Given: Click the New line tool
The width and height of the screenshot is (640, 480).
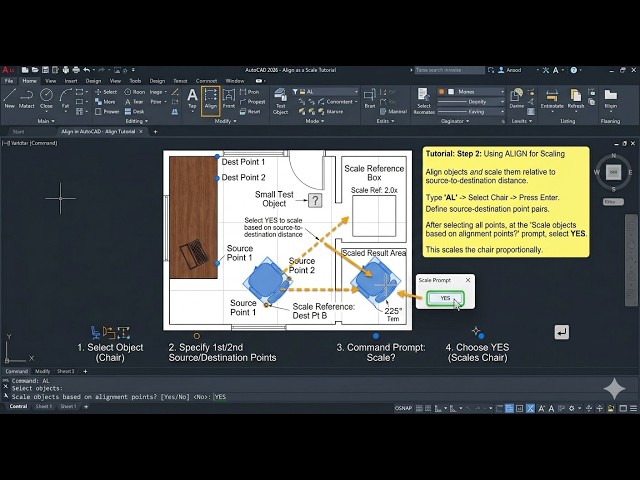Looking at the screenshot, I should click(10, 98).
